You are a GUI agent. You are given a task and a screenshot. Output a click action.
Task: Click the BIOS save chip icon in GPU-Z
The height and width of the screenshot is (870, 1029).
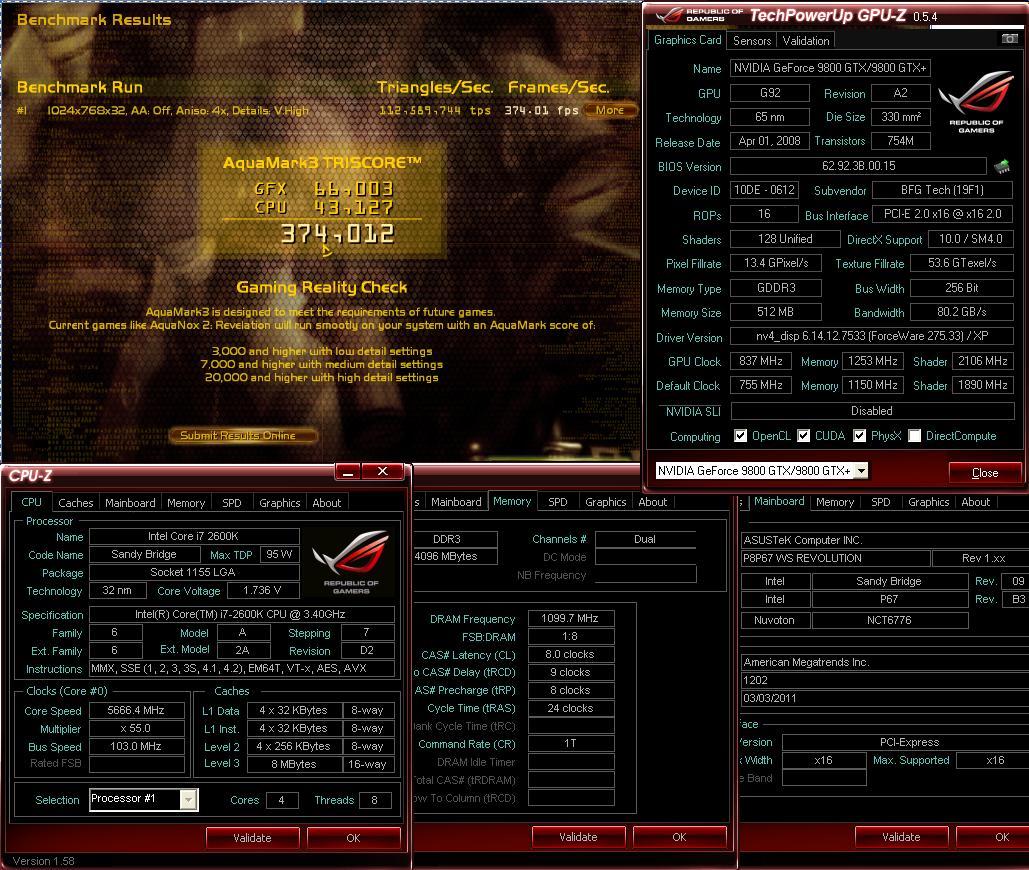1002,166
